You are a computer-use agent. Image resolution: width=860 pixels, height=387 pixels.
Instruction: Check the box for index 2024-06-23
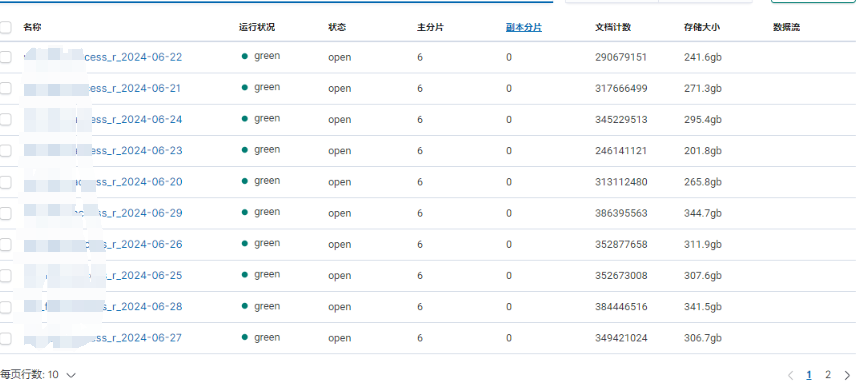[x=5, y=151]
